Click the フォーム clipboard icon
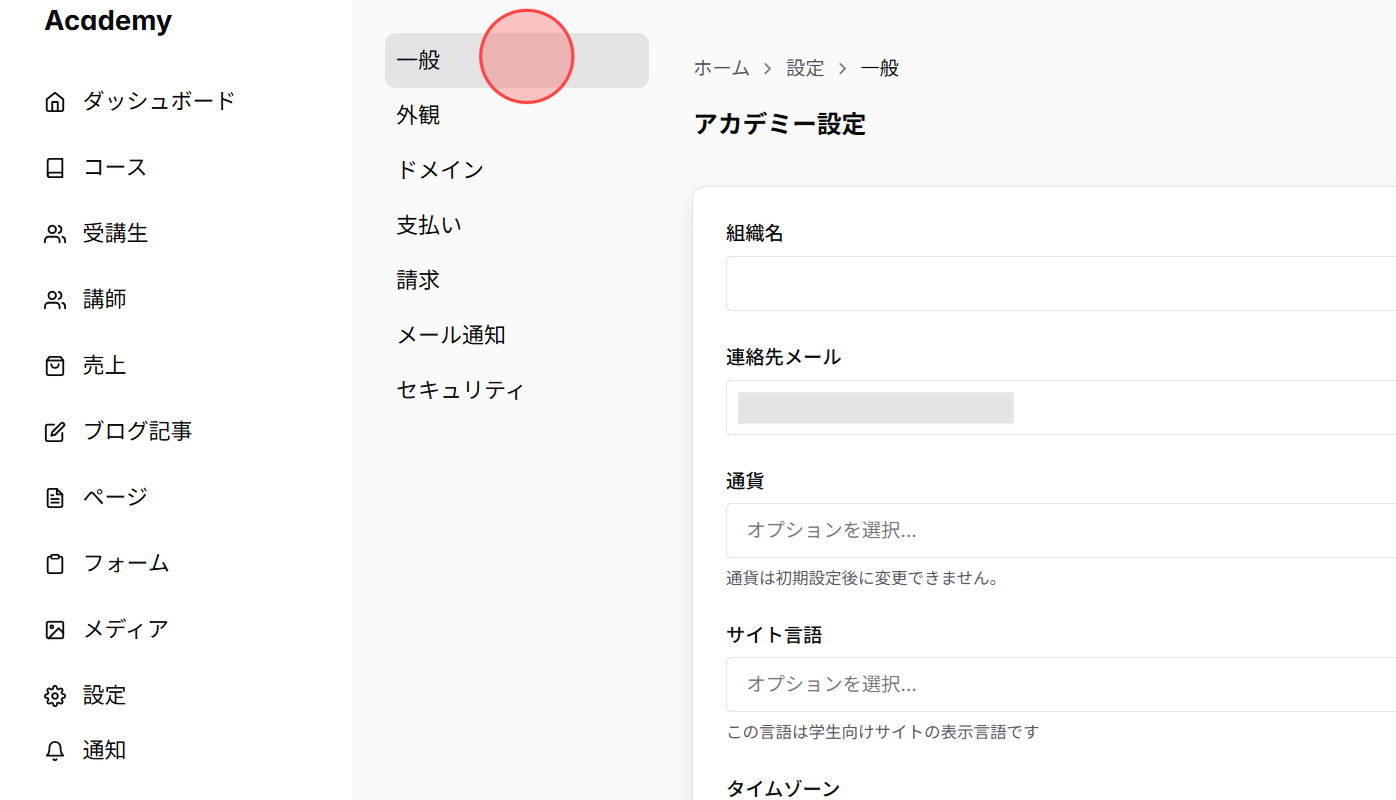 [x=55, y=562]
